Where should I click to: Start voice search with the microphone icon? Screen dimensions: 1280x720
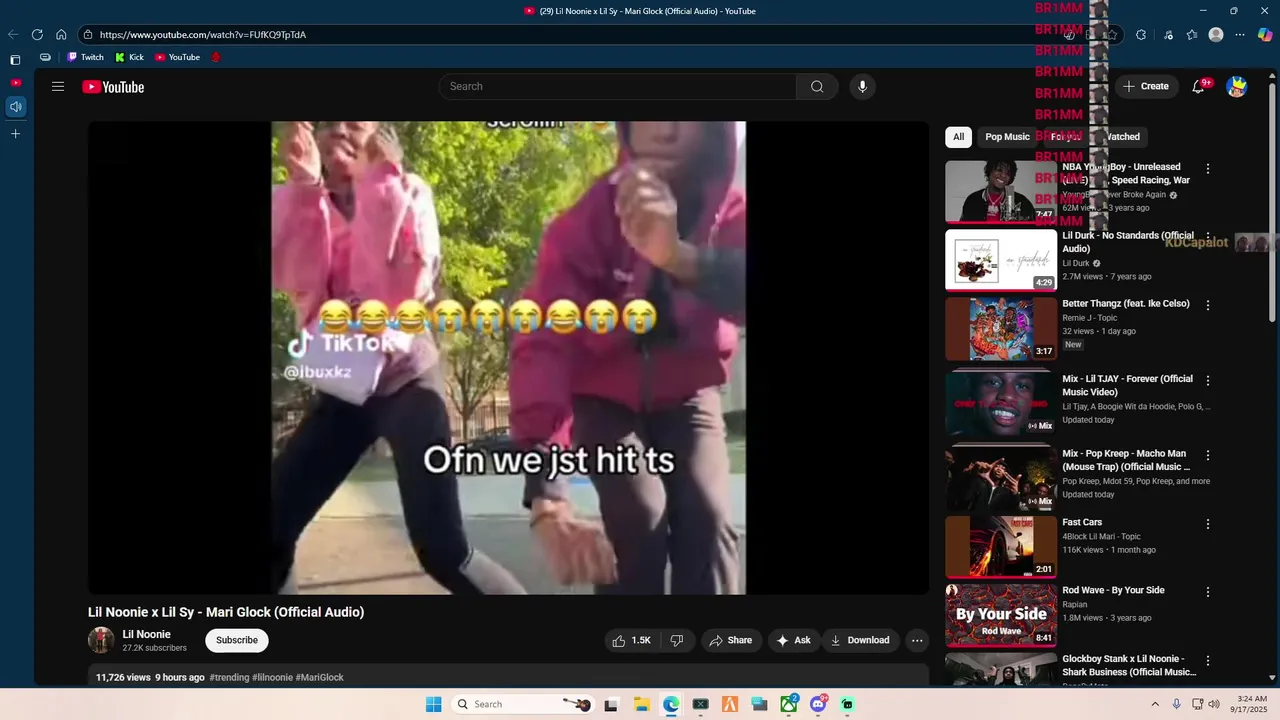[862, 87]
